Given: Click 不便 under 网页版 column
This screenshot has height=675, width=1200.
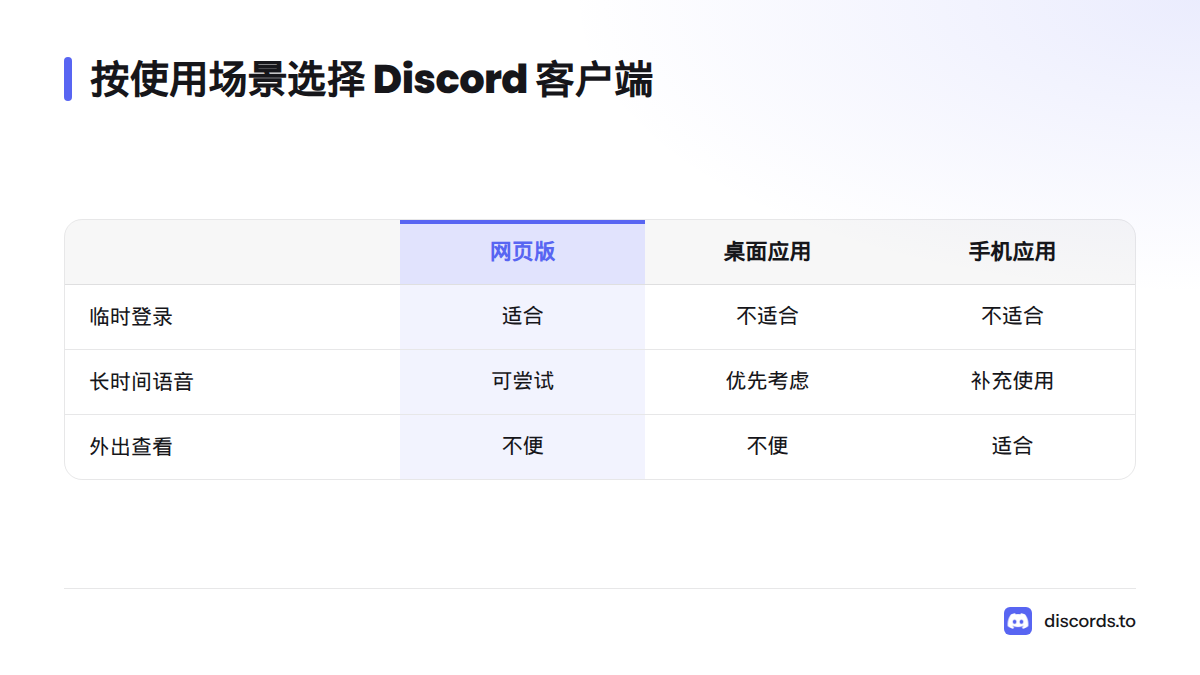Looking at the screenshot, I should click(522, 447).
